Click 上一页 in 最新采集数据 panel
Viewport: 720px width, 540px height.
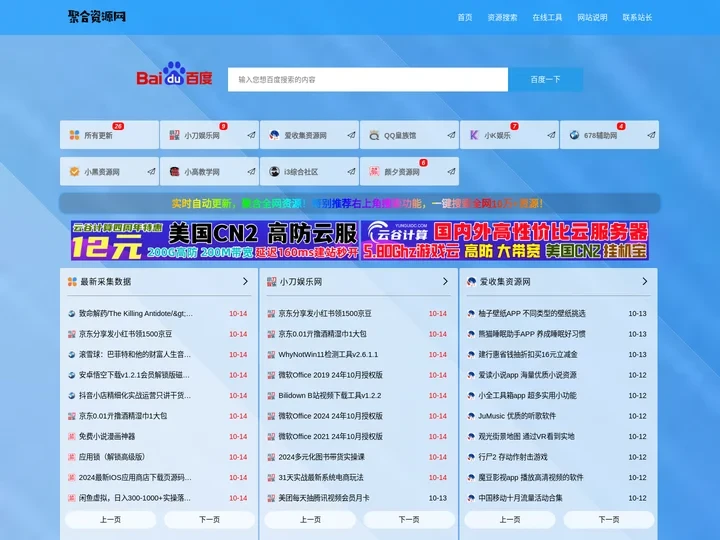click(x=111, y=519)
